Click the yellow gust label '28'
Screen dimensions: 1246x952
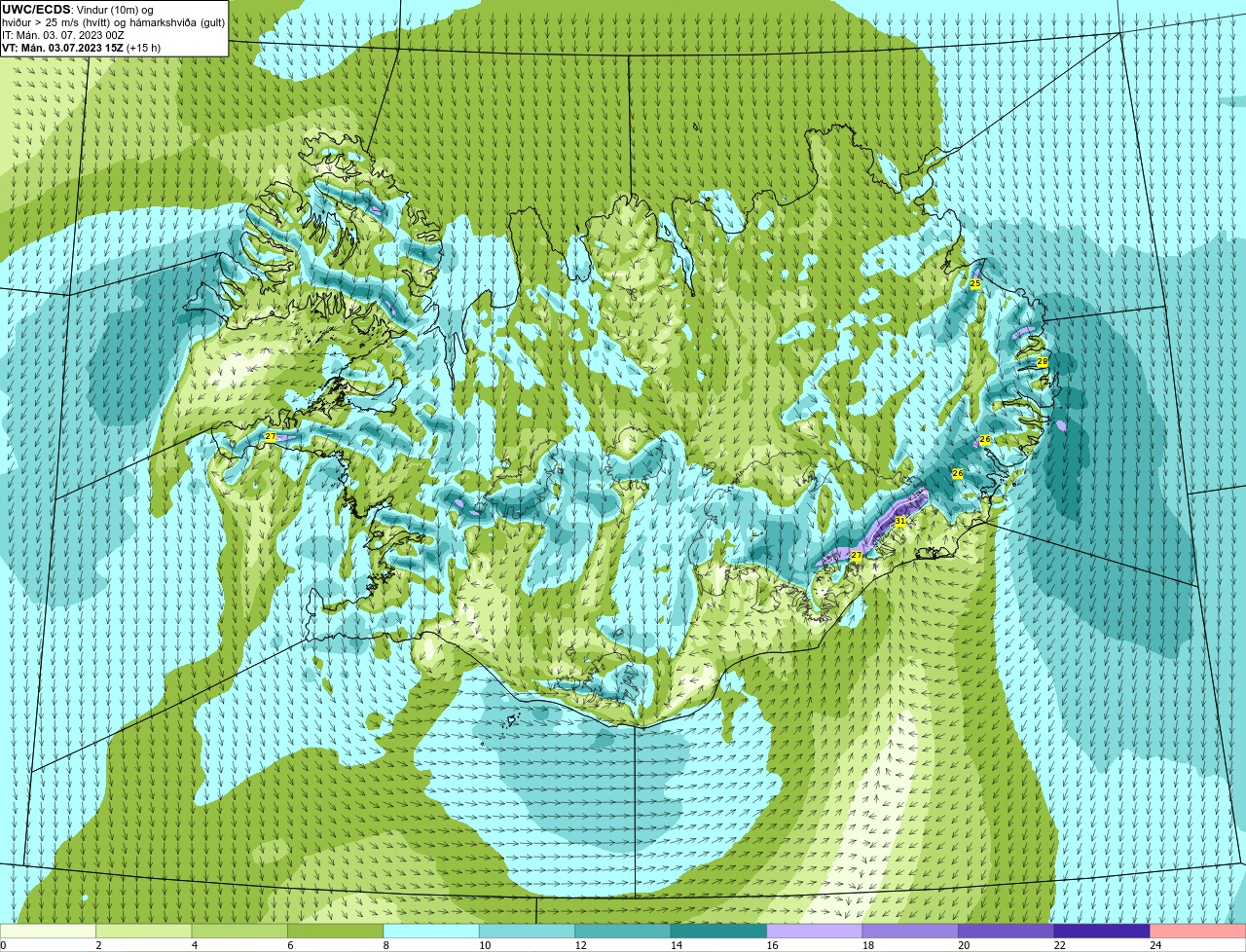tap(1042, 361)
